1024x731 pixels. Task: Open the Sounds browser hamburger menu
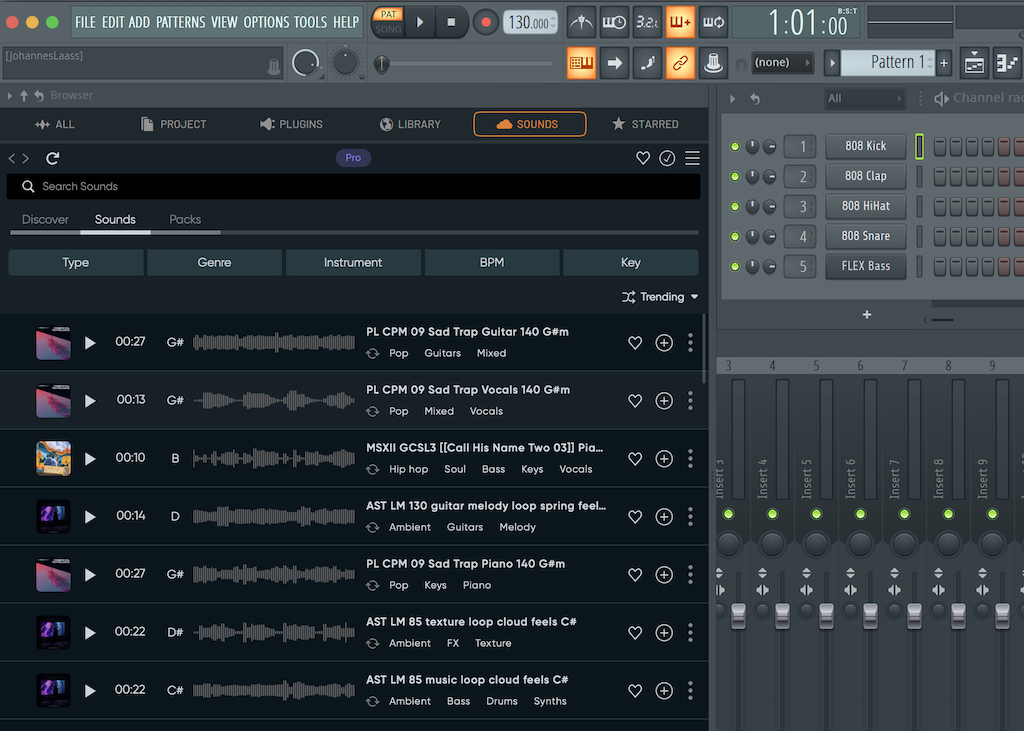coord(692,158)
